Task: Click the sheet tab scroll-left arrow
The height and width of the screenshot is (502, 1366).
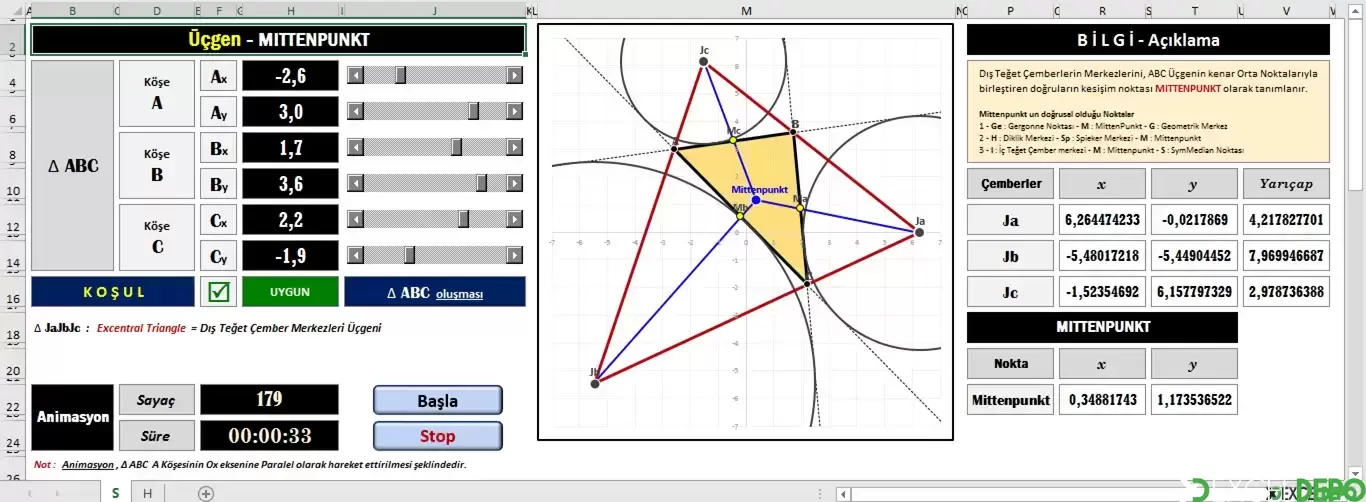Action: pos(31,493)
